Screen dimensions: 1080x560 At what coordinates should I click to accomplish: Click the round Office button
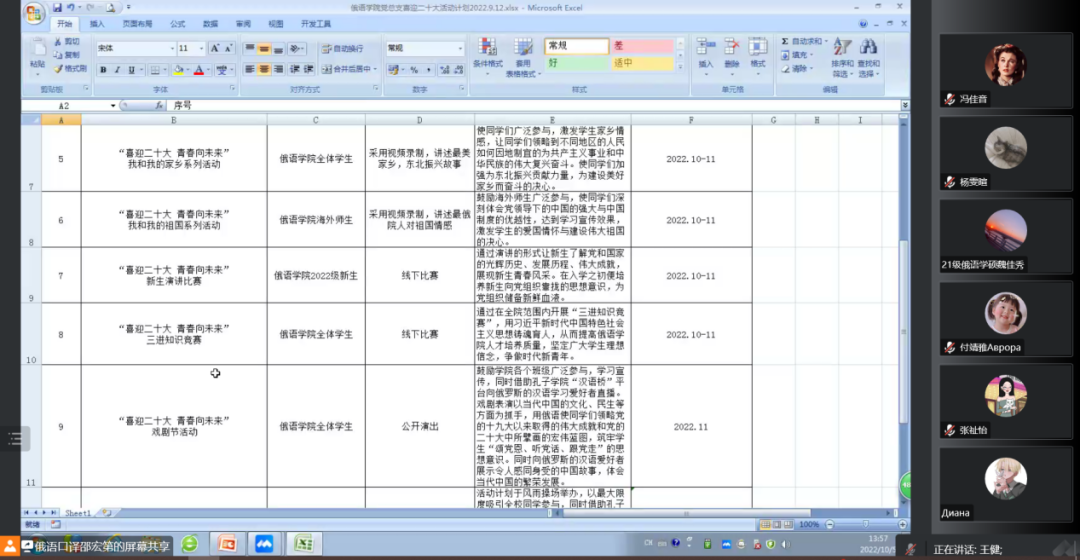click(34, 13)
